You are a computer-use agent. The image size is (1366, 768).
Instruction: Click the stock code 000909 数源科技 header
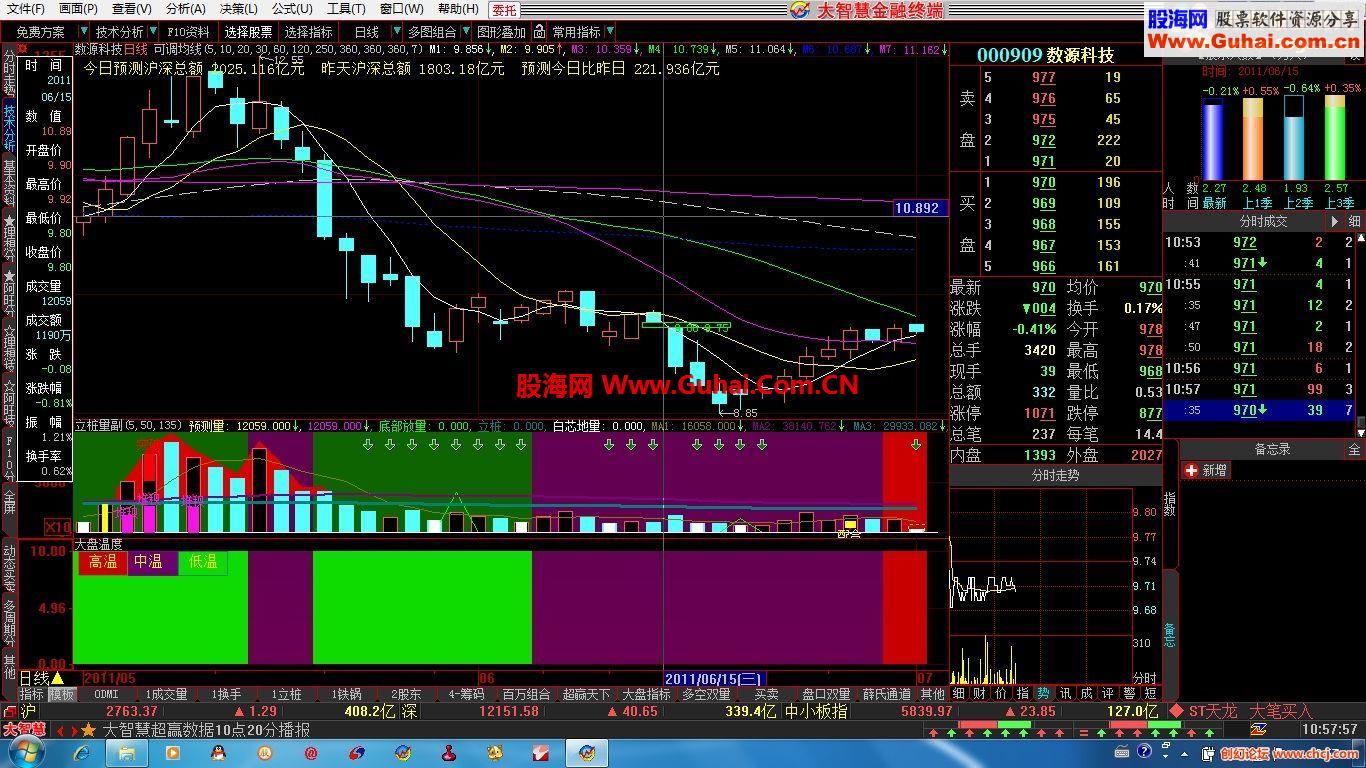click(x=1045, y=55)
